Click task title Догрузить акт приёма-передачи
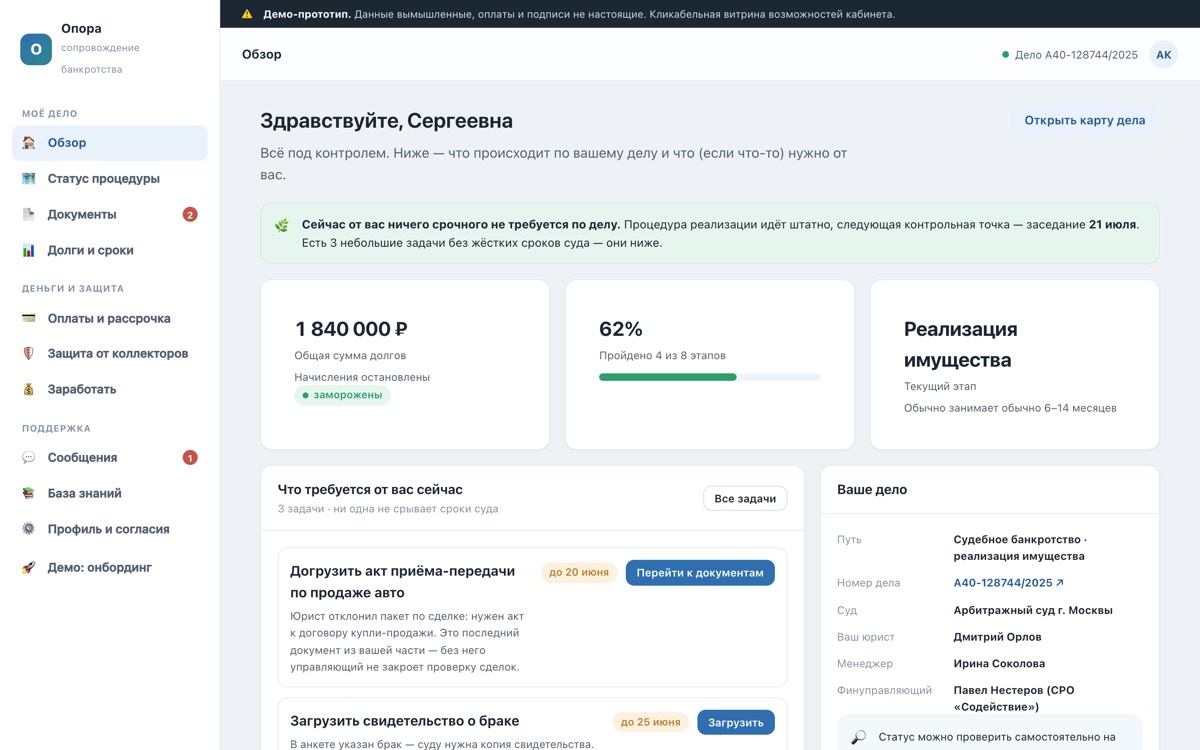This screenshot has height=750, width=1200. [x=402, y=582]
